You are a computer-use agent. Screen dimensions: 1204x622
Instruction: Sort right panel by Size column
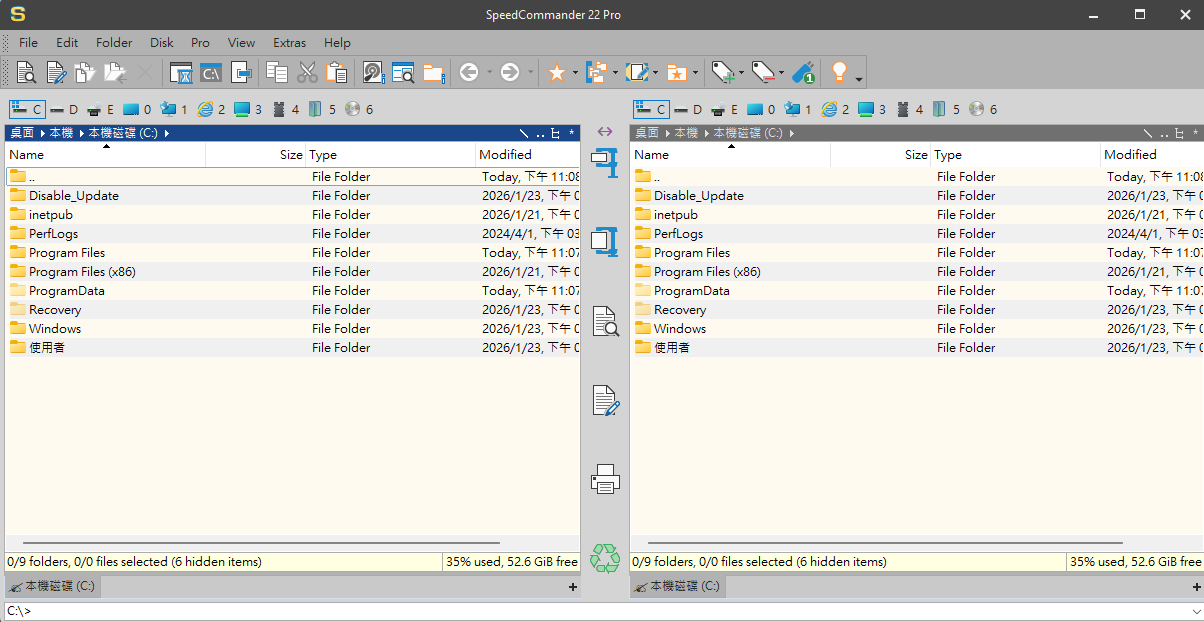[880, 155]
